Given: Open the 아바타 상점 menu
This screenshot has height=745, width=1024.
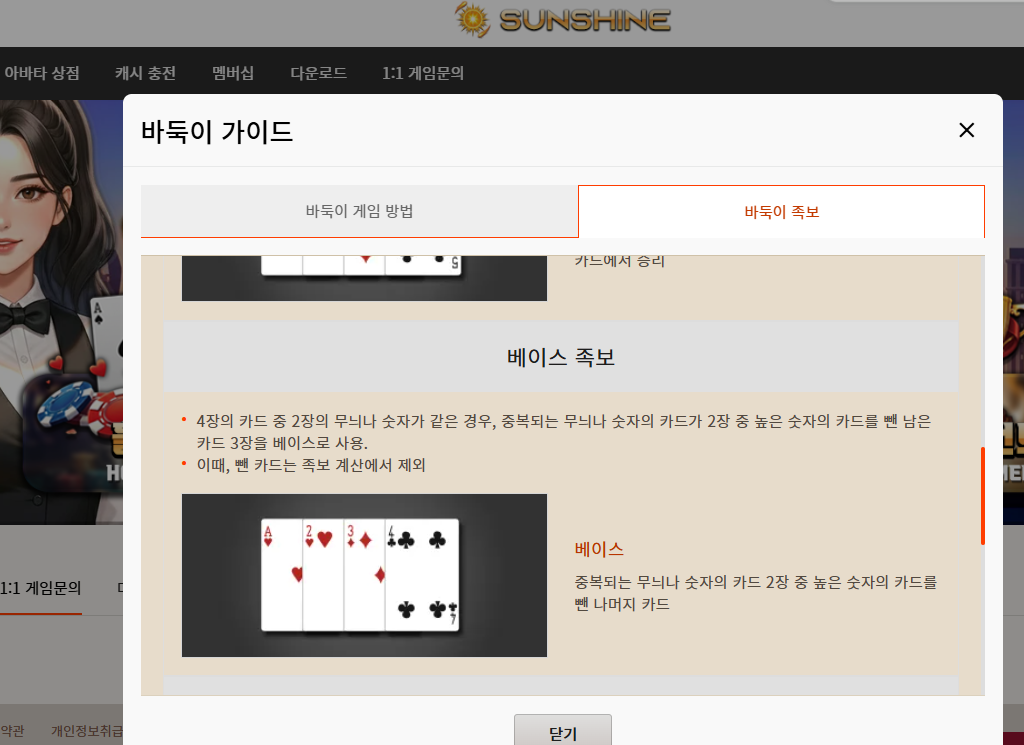Looking at the screenshot, I should 42,72.
